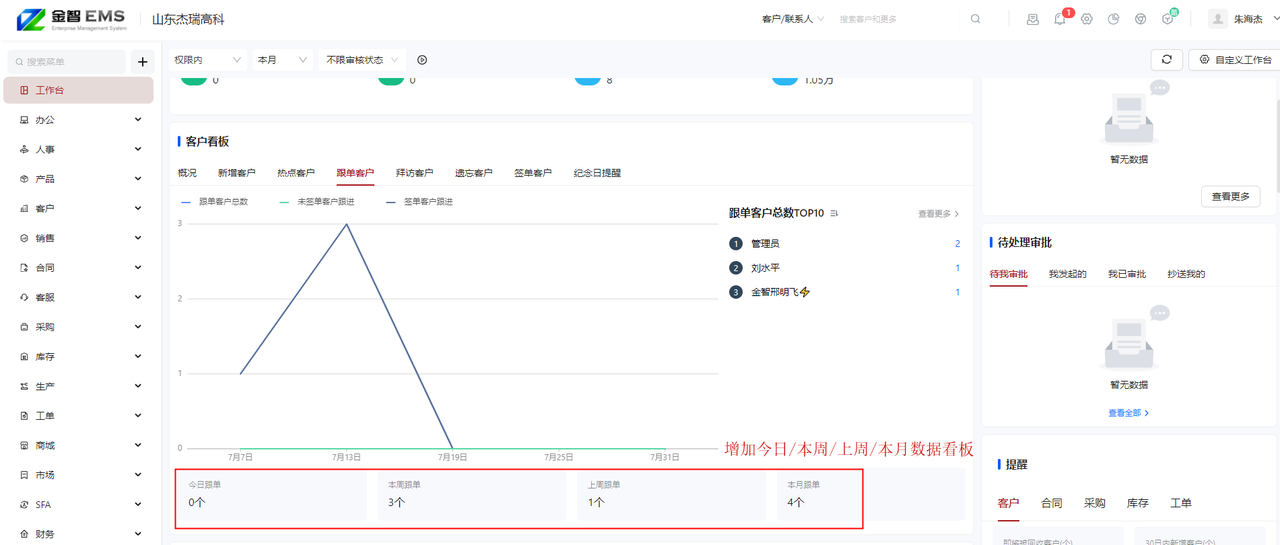Toggle 跟单客户总数 legend series
1280x545 pixels.
(214, 202)
